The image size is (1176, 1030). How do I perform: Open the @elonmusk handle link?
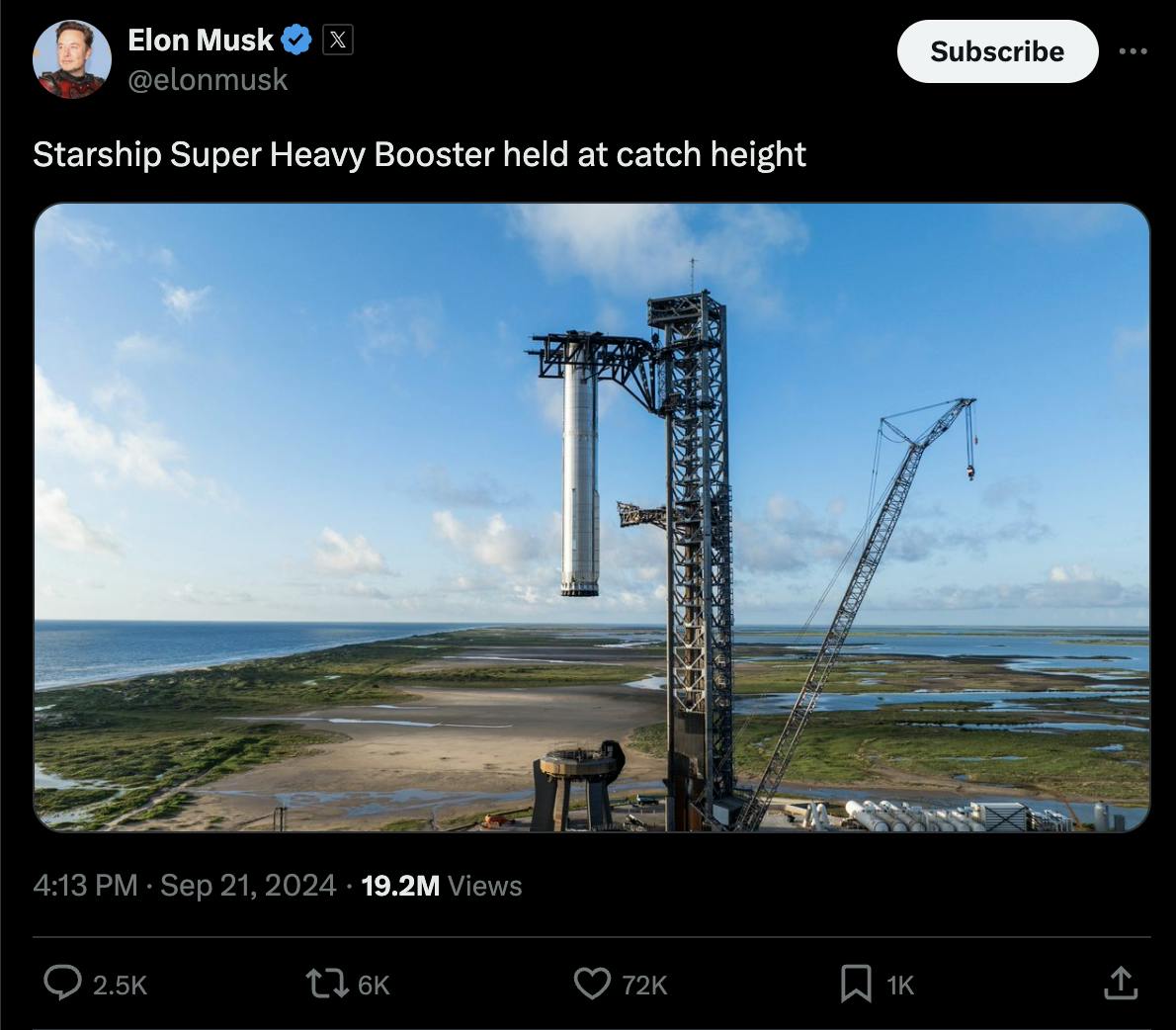click(208, 79)
